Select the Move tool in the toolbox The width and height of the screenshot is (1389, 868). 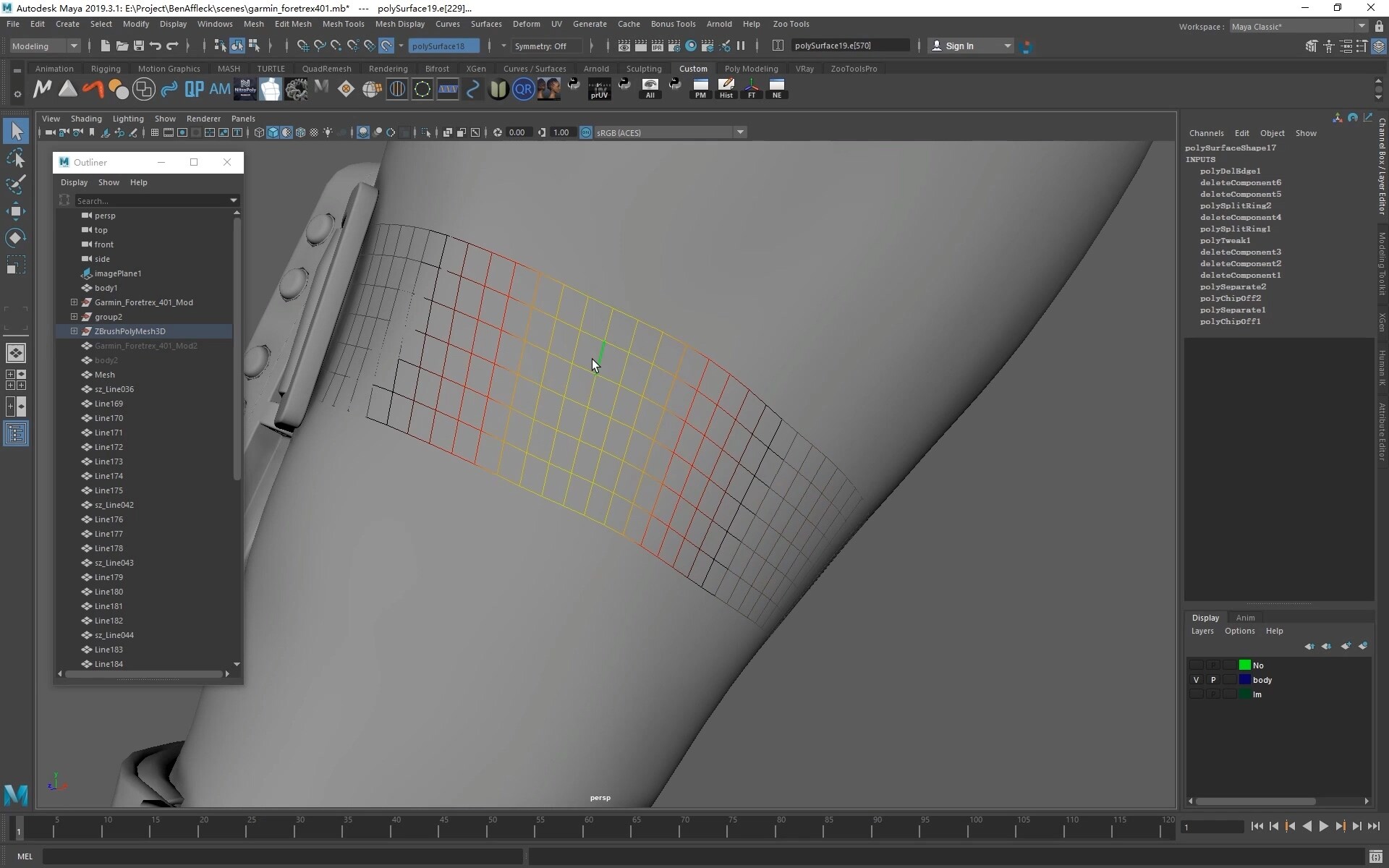pyautogui.click(x=16, y=211)
